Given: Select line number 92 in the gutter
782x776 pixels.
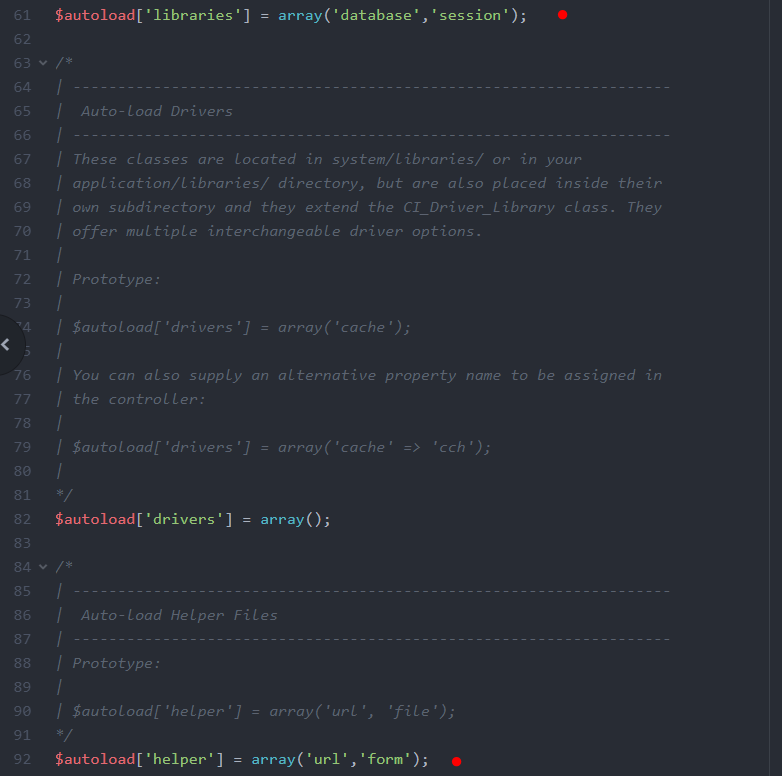Looking at the screenshot, I should pyautogui.click(x=22, y=759).
